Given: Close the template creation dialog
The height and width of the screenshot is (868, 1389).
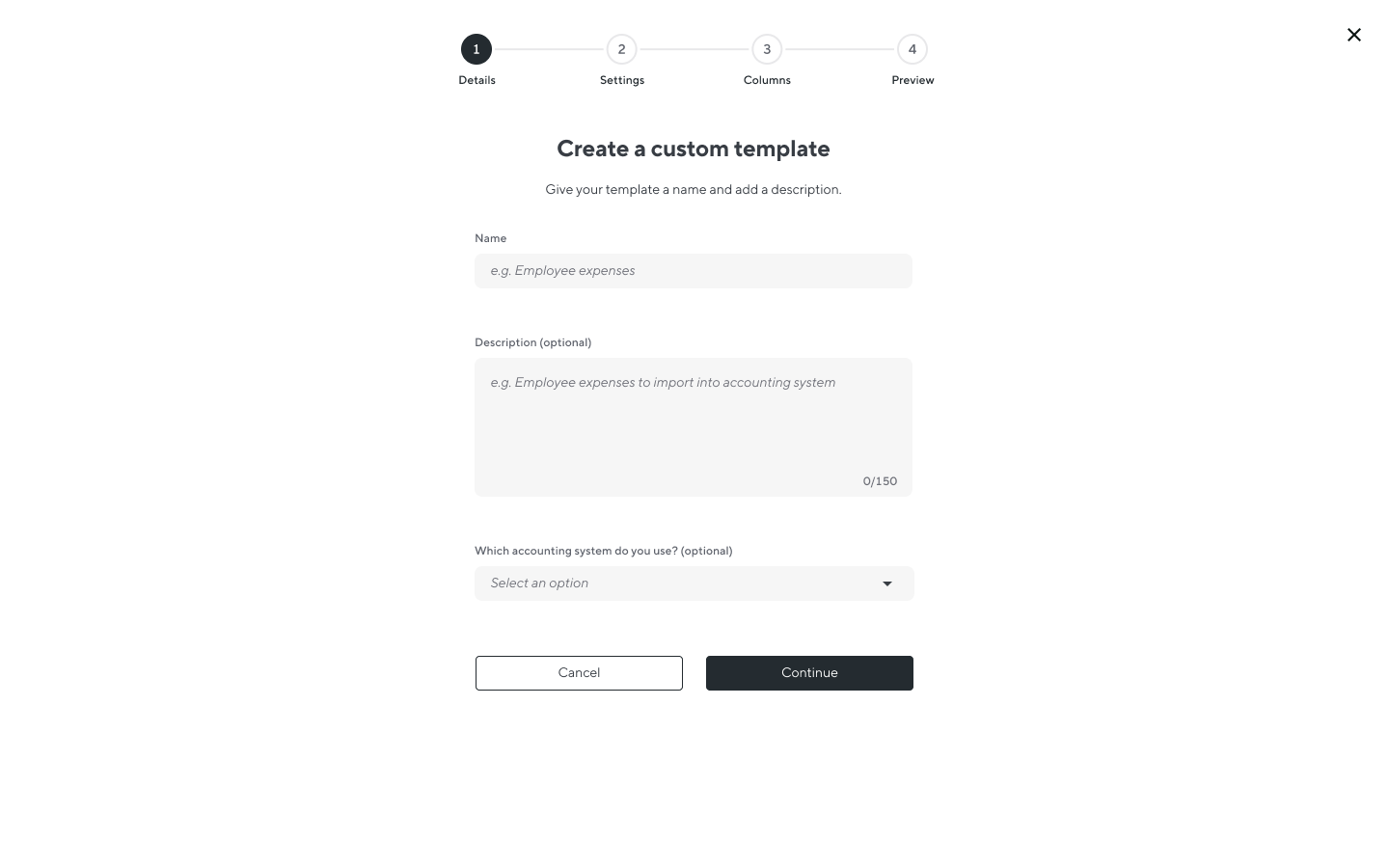Looking at the screenshot, I should tap(1354, 35).
